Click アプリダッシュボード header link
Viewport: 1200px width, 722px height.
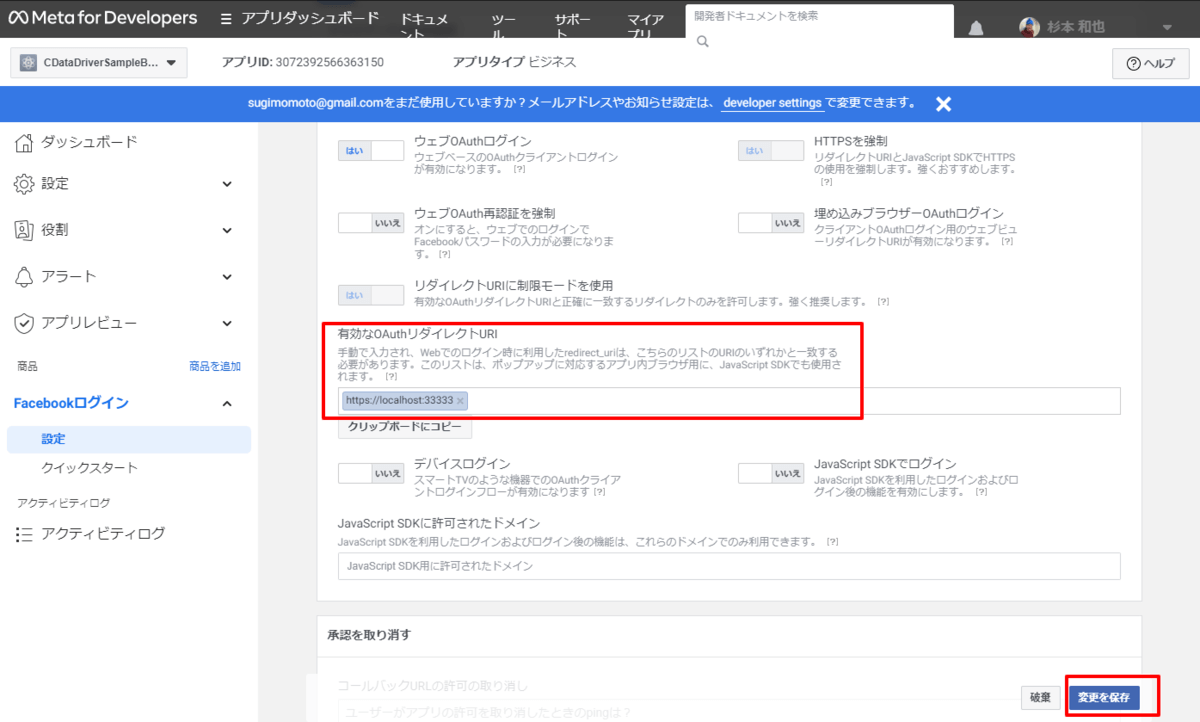311,19
